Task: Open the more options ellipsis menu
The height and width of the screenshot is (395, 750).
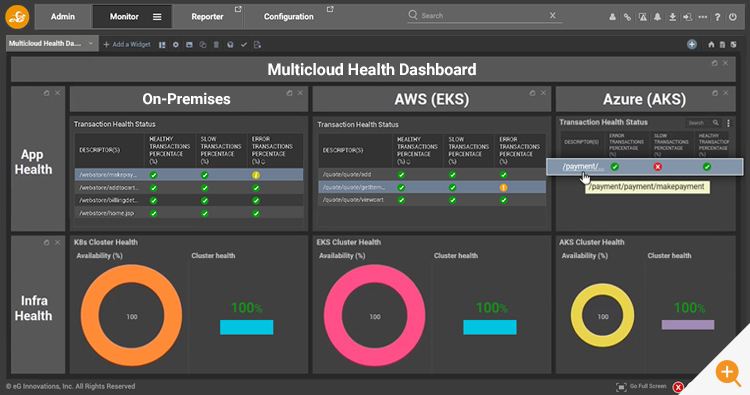Action: pyautogui.click(x=703, y=17)
